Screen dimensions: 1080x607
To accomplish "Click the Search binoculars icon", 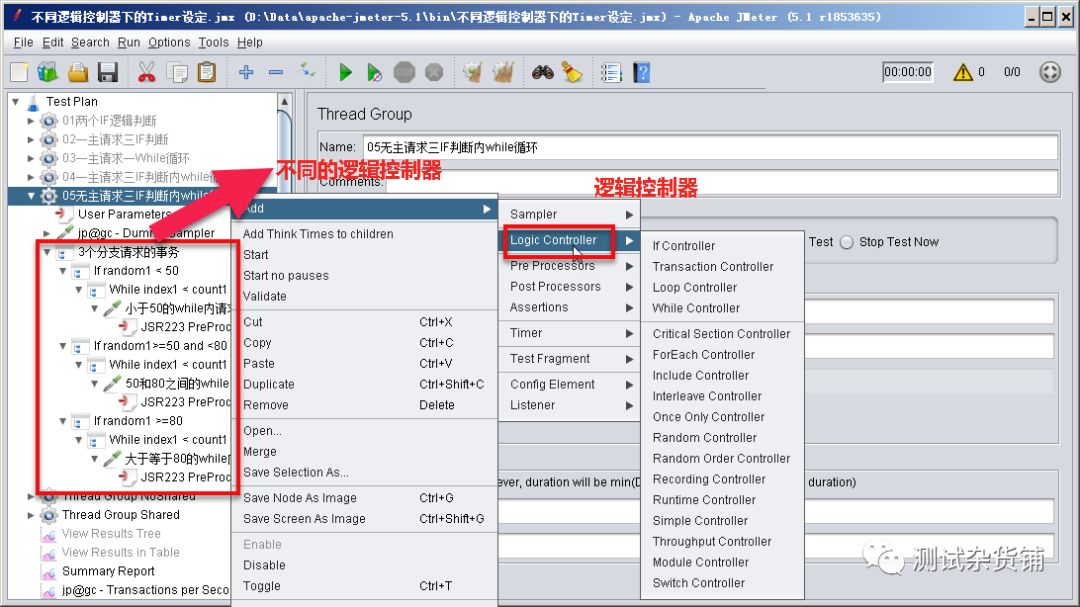I will pyautogui.click(x=543, y=72).
